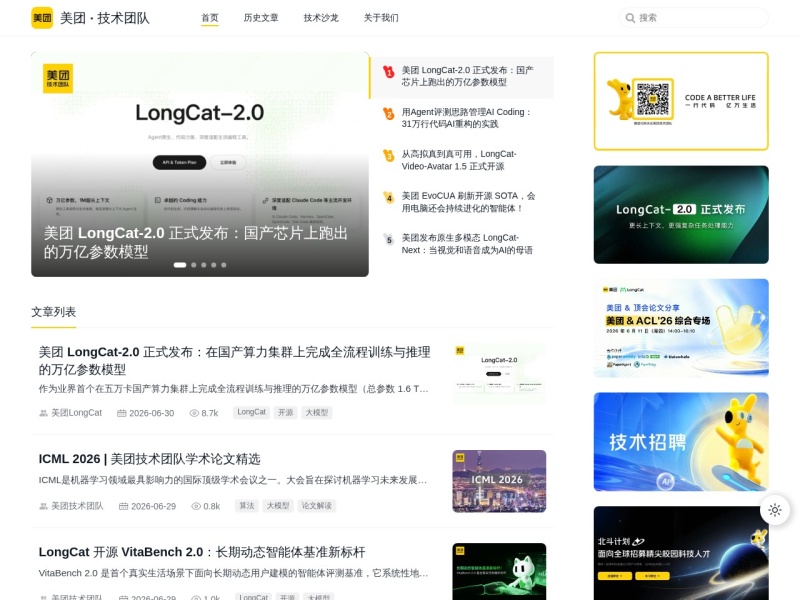Toggle the light/dark theme sun button
The image size is (800, 600).
(x=774, y=510)
